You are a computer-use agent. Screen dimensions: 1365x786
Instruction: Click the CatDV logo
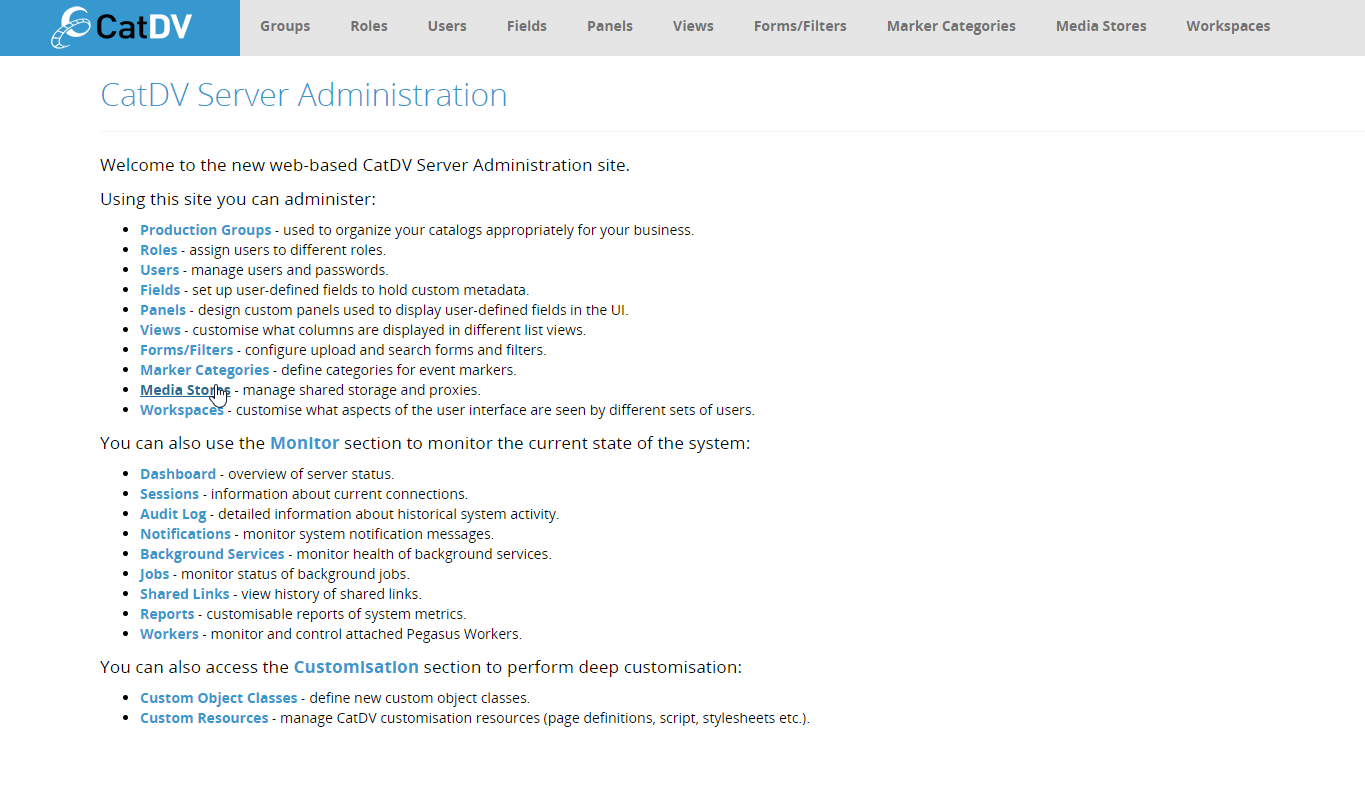coord(120,27)
